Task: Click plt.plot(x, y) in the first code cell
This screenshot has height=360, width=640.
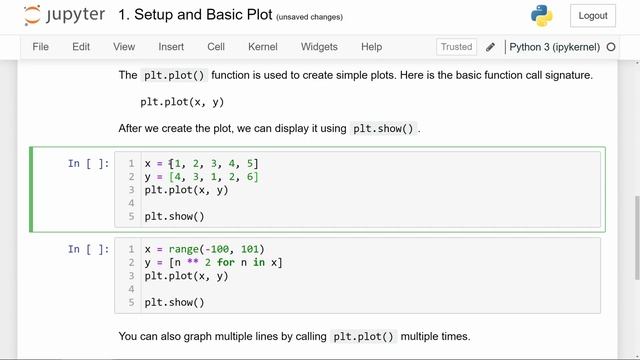Action: coord(187,190)
